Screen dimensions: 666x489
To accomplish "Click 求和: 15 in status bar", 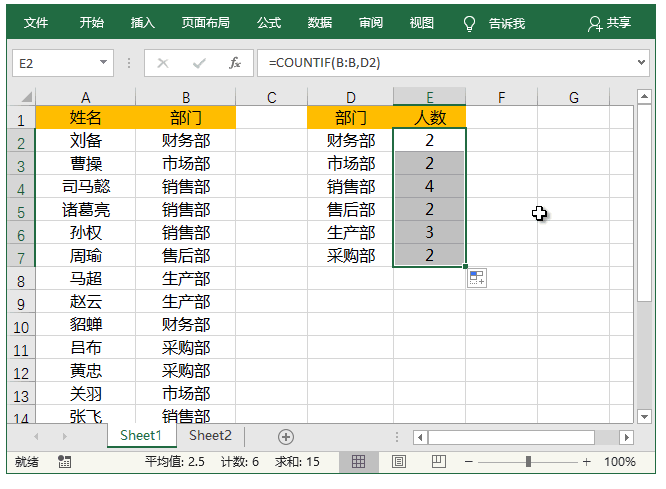I will (297, 462).
